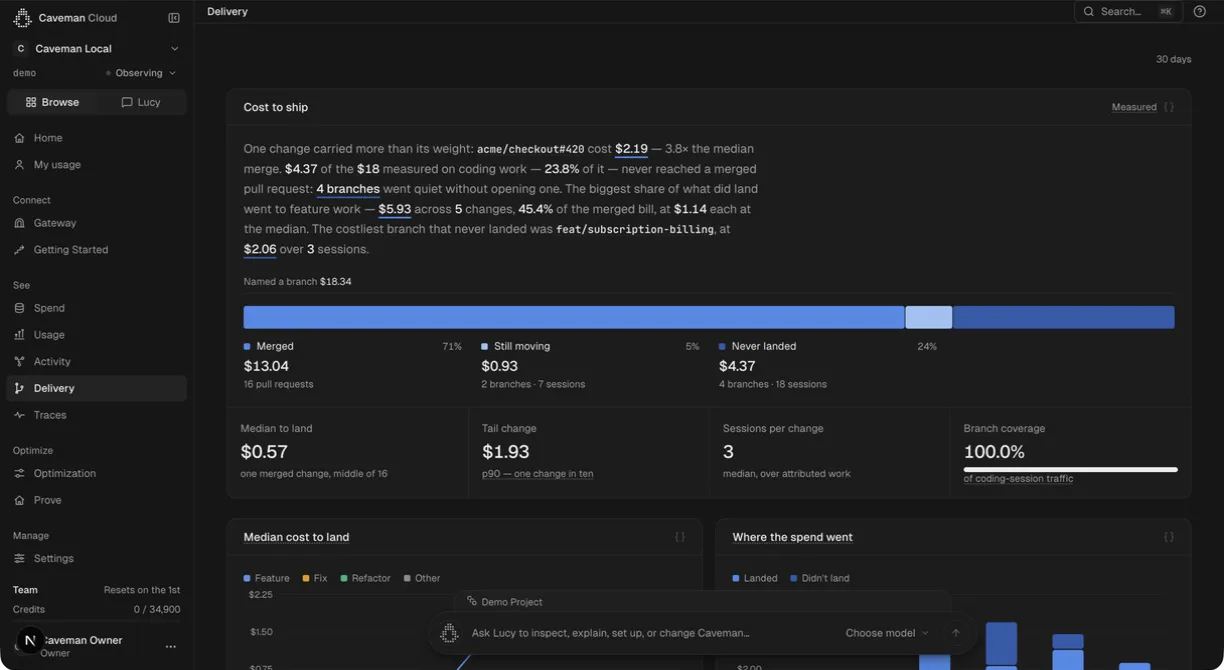Toggle the Fix legend item

point(315,578)
